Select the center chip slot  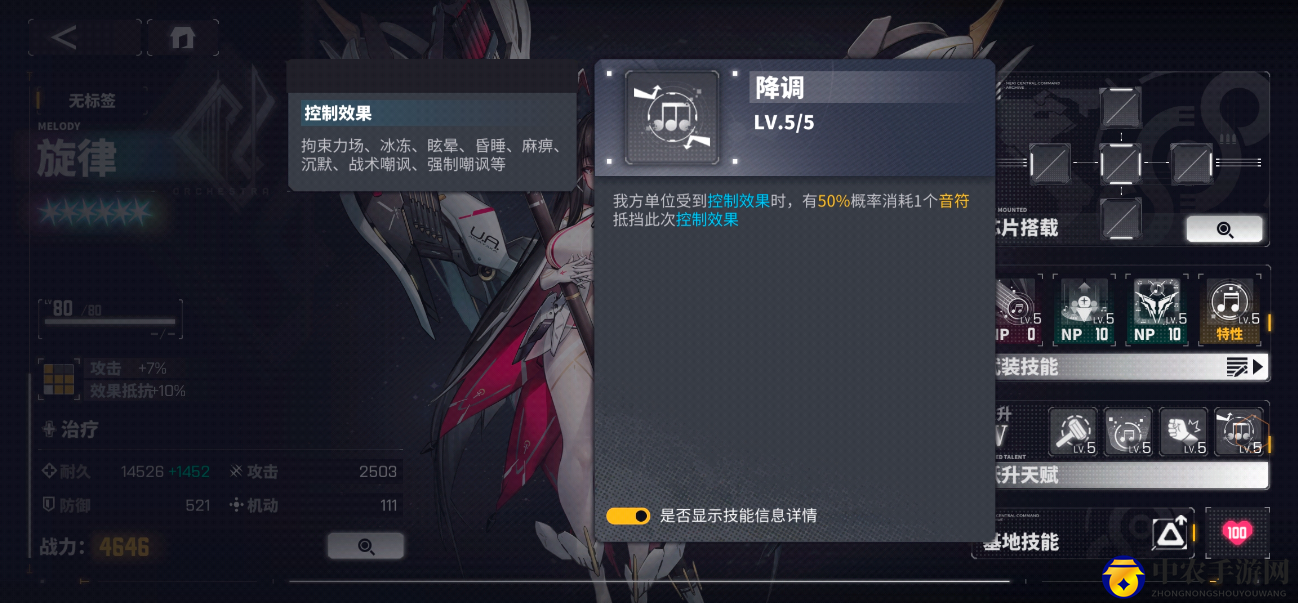click(x=1120, y=163)
